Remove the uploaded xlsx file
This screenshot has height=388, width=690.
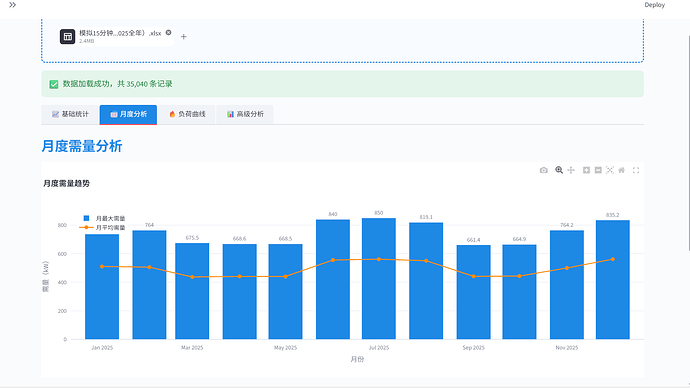pyautogui.click(x=168, y=33)
